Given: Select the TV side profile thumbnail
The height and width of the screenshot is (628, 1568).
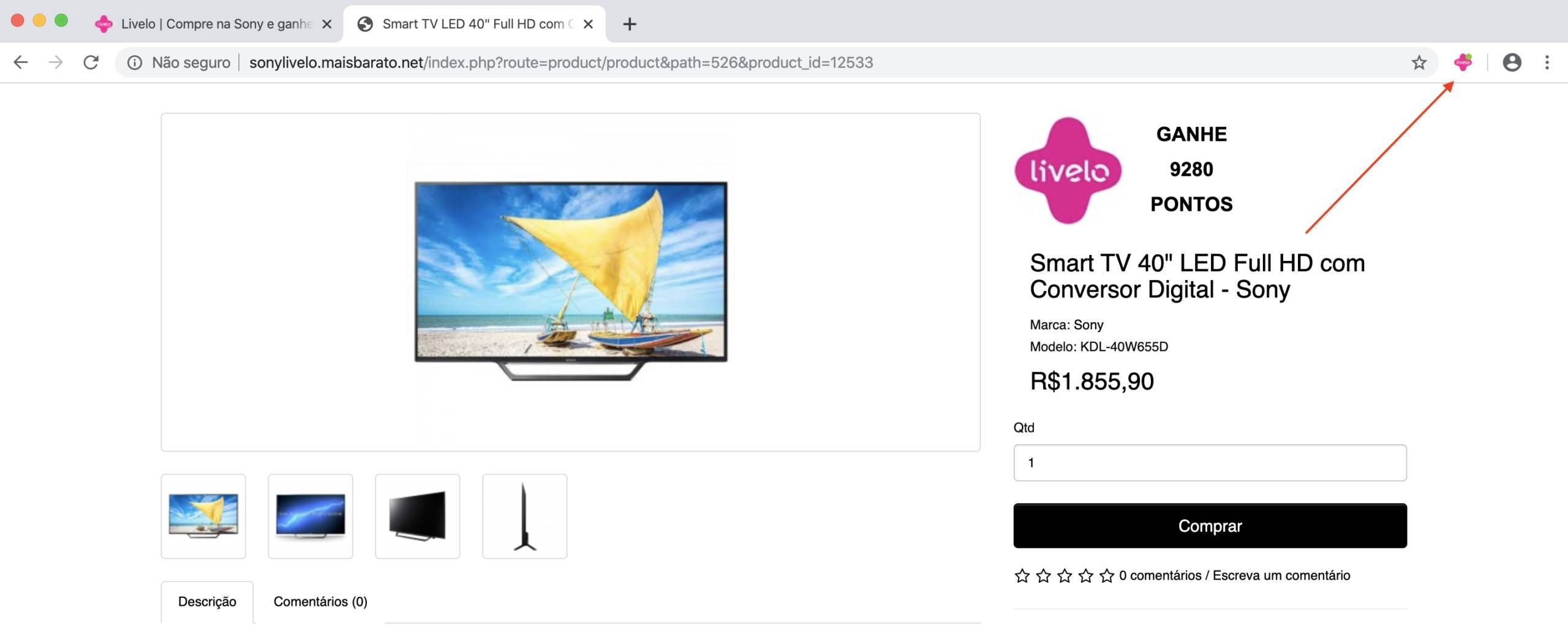Looking at the screenshot, I should (525, 516).
